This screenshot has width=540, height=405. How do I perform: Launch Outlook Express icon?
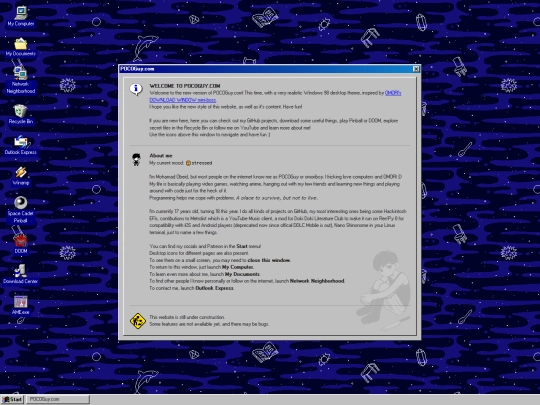click(x=21, y=145)
